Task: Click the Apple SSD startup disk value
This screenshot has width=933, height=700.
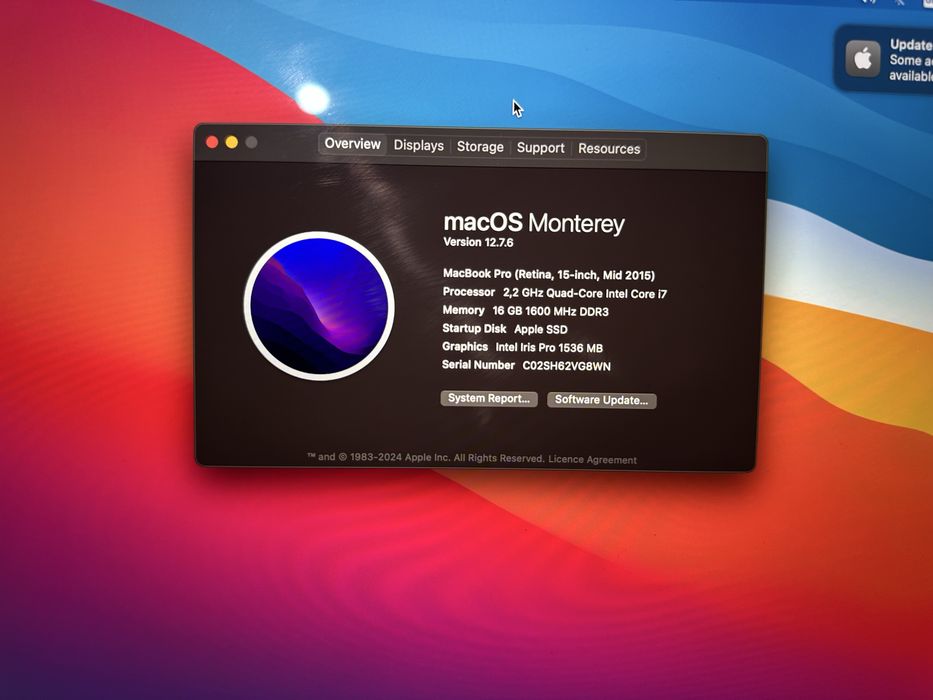Action: tap(541, 329)
